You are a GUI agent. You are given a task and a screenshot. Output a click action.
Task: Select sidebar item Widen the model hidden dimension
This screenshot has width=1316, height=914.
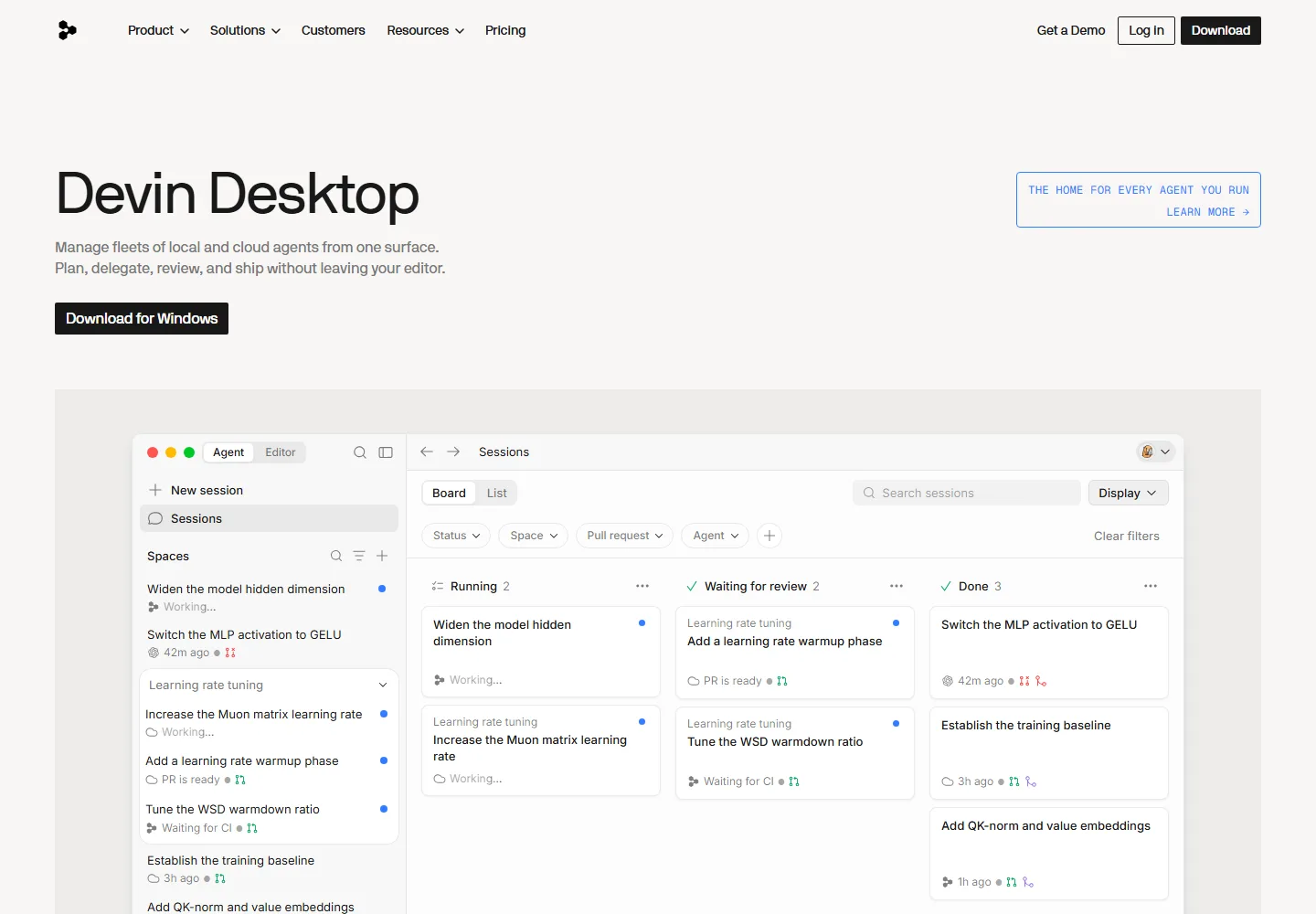[269, 597]
